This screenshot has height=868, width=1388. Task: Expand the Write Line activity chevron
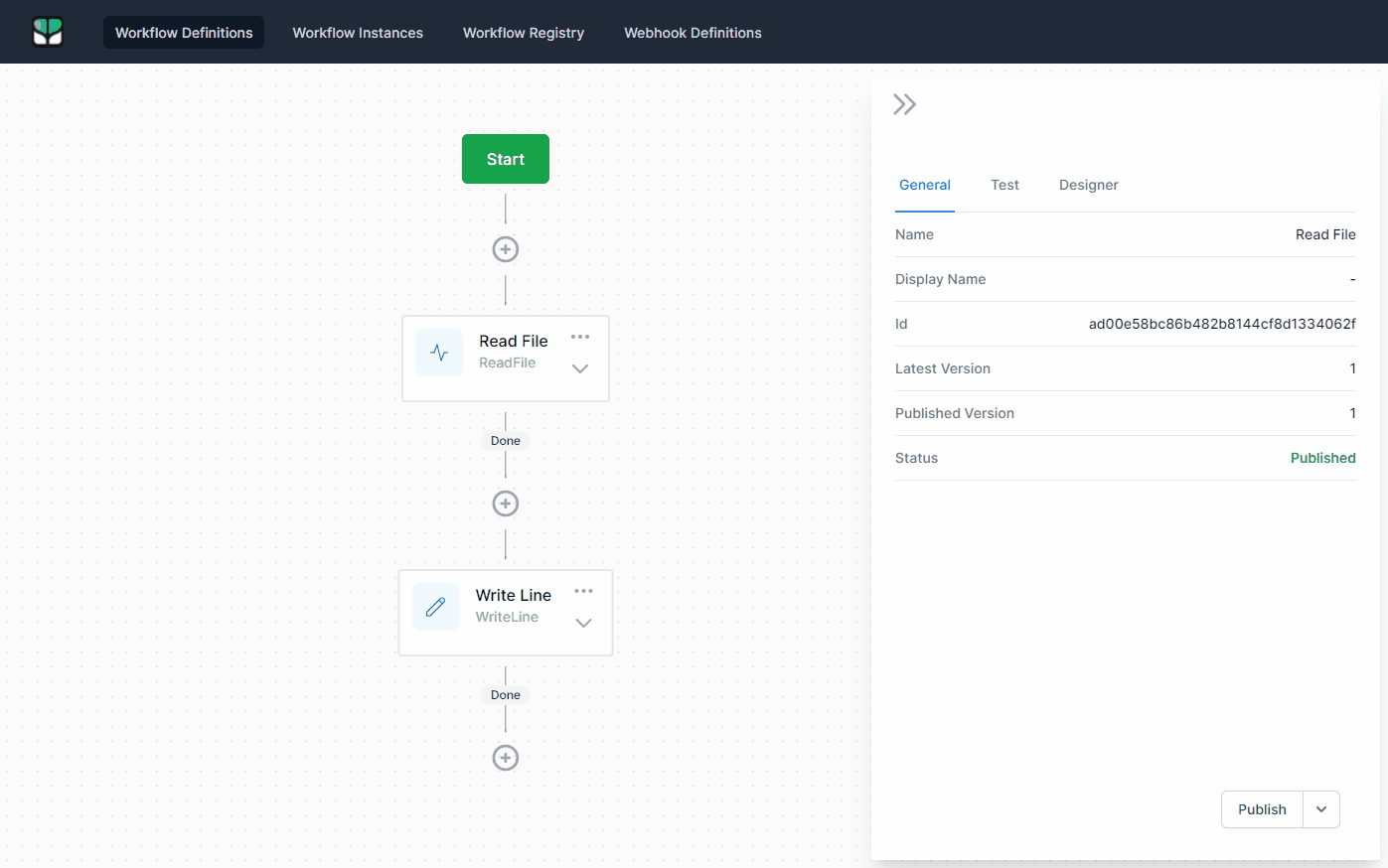pyautogui.click(x=582, y=623)
